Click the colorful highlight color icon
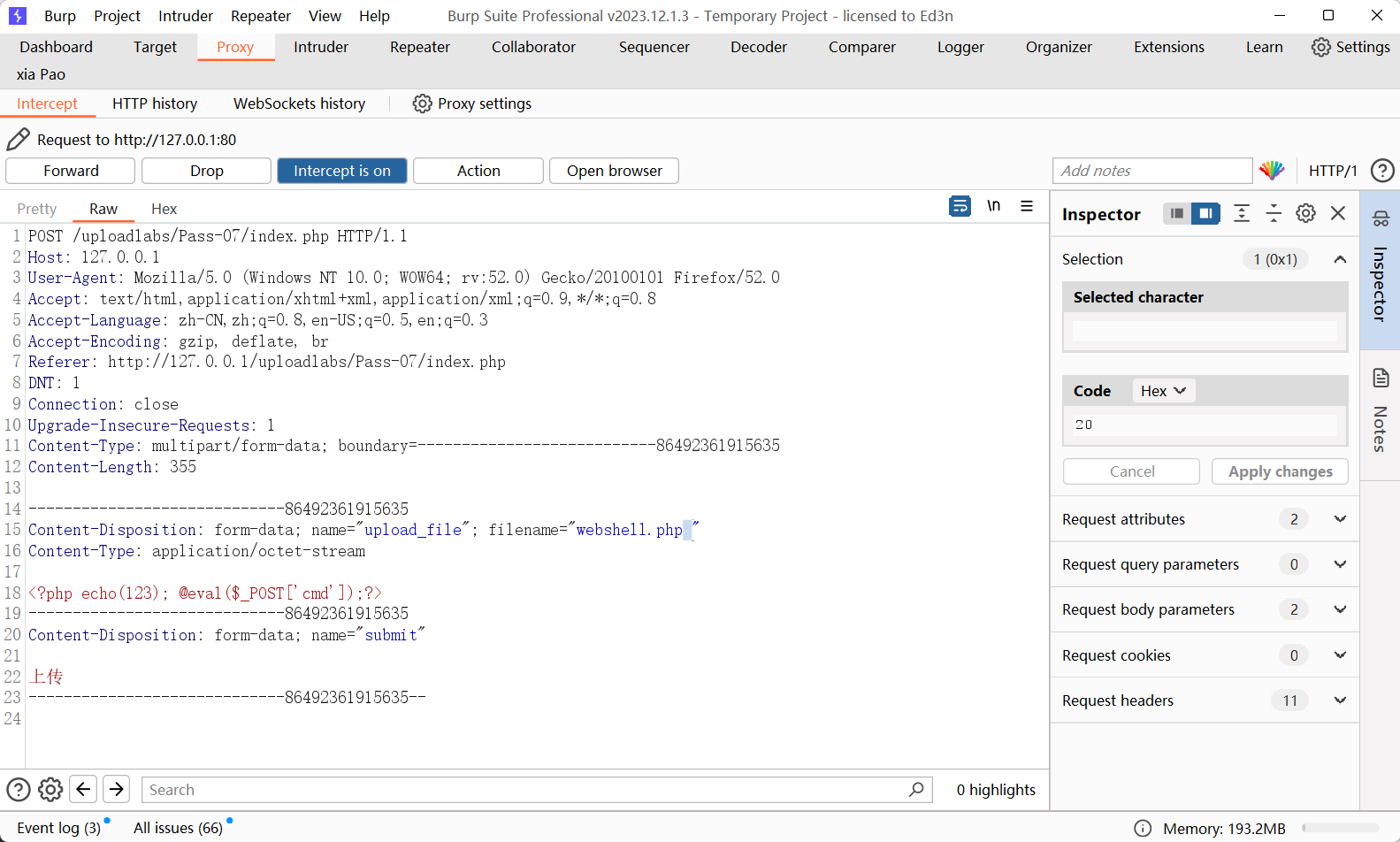The height and width of the screenshot is (842, 1400). point(1272,171)
